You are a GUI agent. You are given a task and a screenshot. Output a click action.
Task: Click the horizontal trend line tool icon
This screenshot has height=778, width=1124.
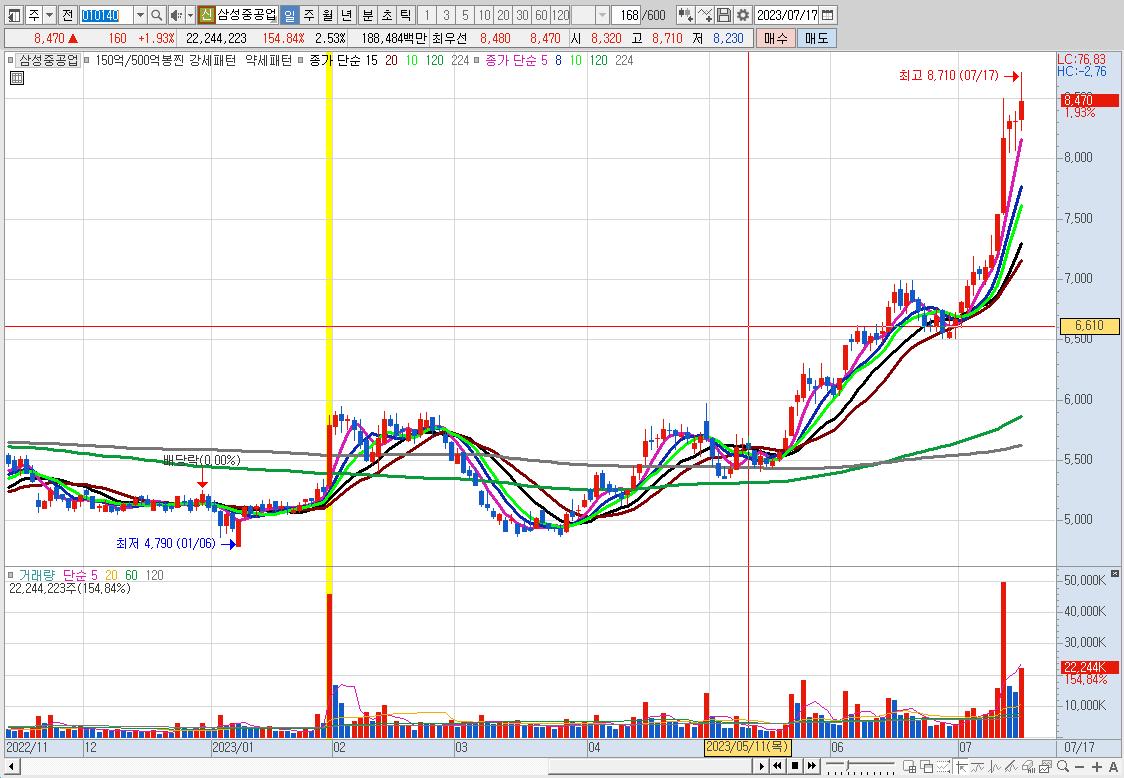(x=978, y=767)
